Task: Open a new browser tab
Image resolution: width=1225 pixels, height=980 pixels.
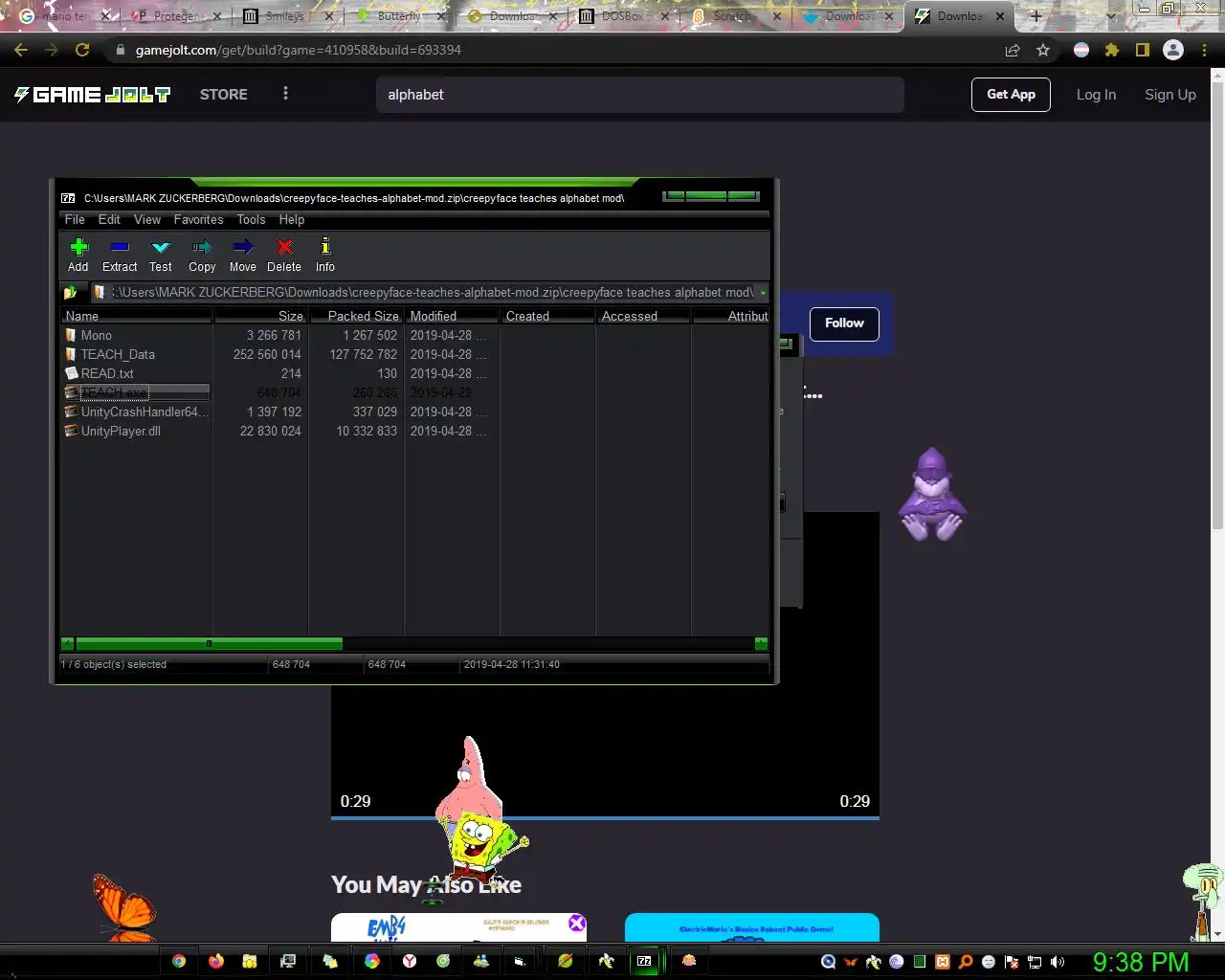Action: coord(1036,16)
